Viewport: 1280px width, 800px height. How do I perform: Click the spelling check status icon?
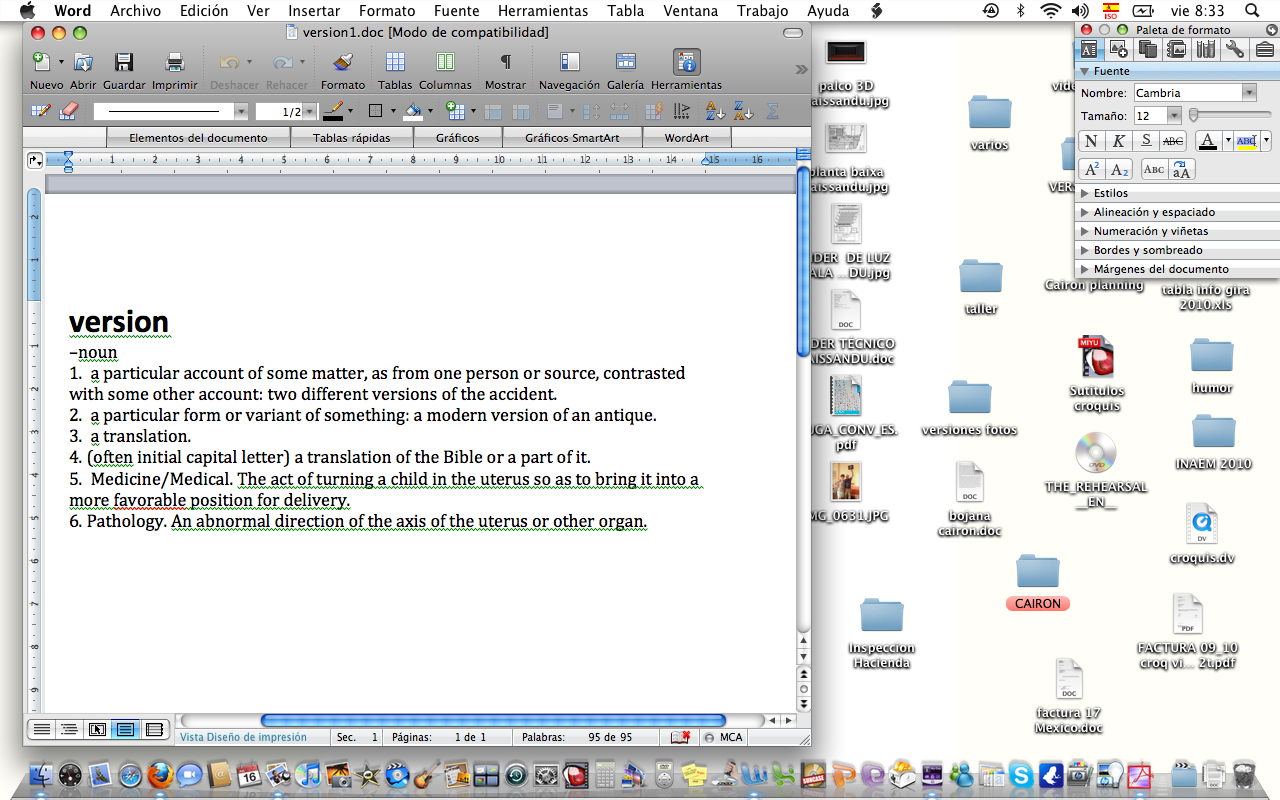click(x=681, y=737)
